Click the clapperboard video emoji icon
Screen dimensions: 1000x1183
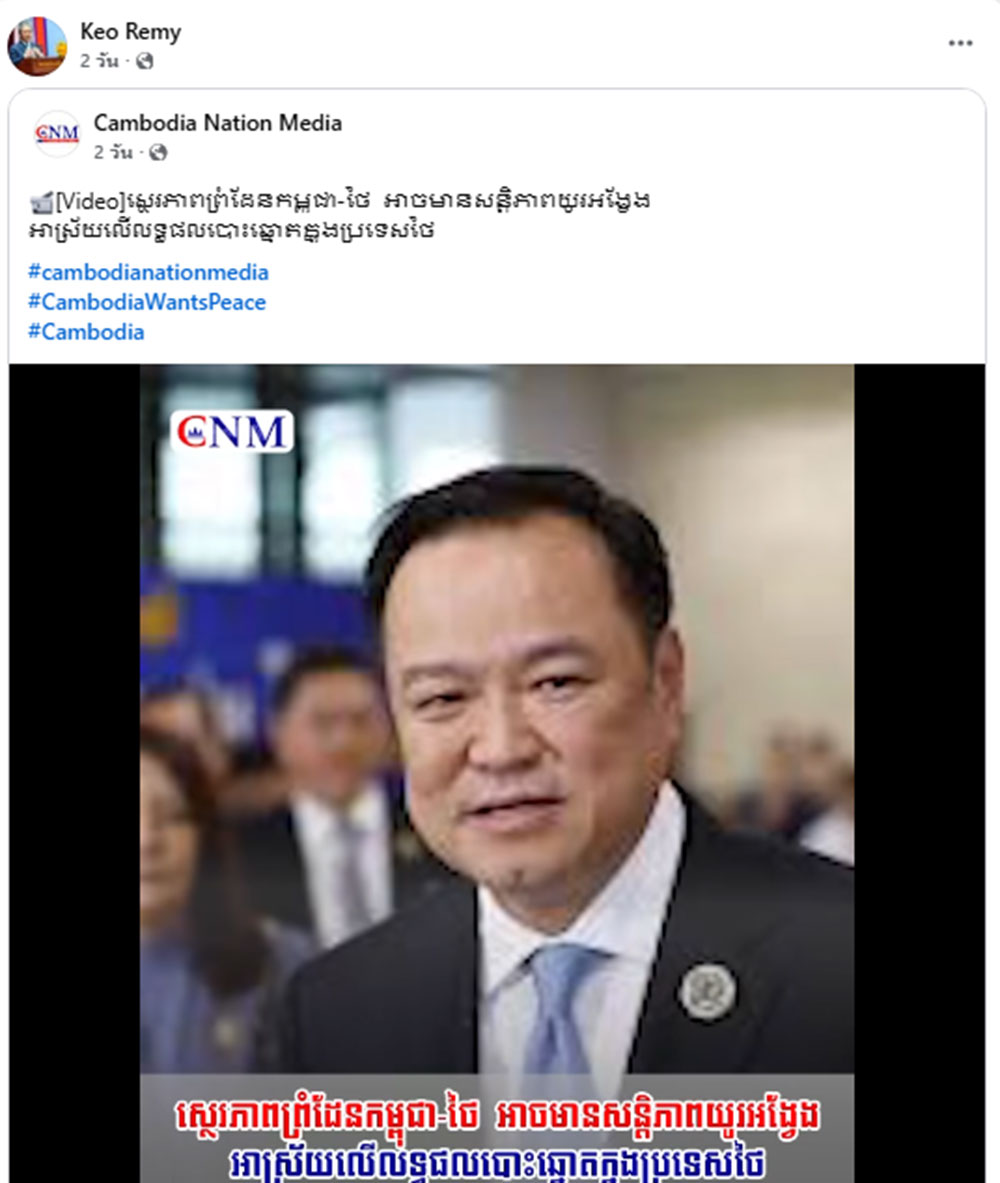pyautogui.click(x=41, y=202)
